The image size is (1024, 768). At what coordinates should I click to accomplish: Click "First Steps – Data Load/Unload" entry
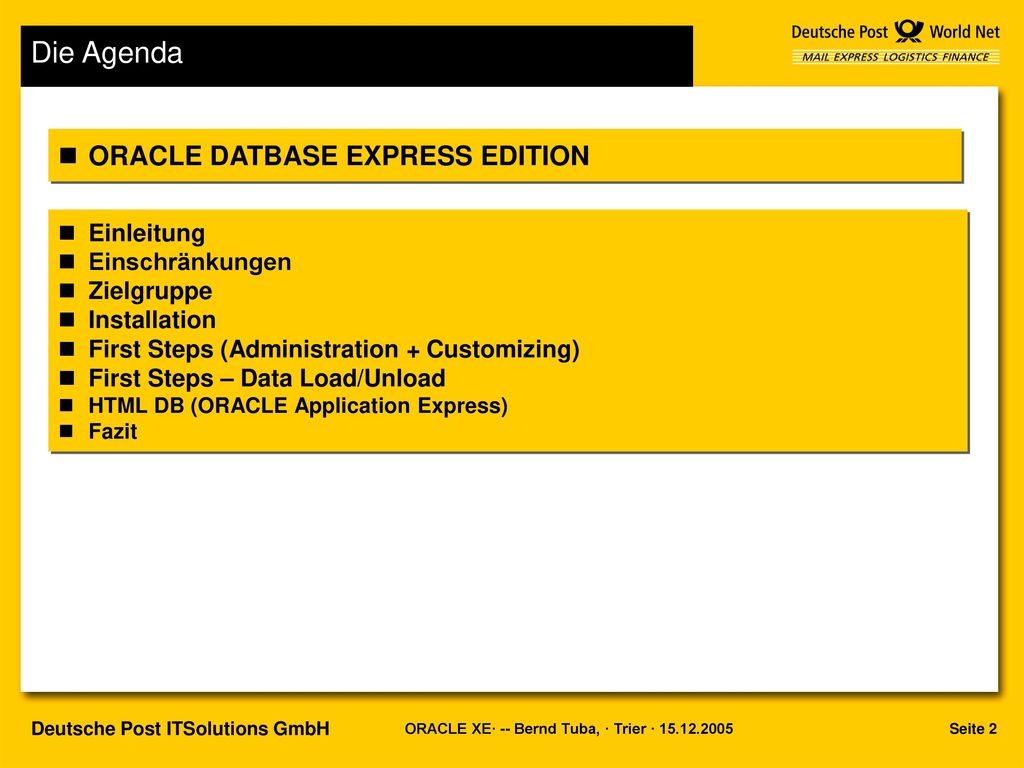pyautogui.click(x=267, y=378)
